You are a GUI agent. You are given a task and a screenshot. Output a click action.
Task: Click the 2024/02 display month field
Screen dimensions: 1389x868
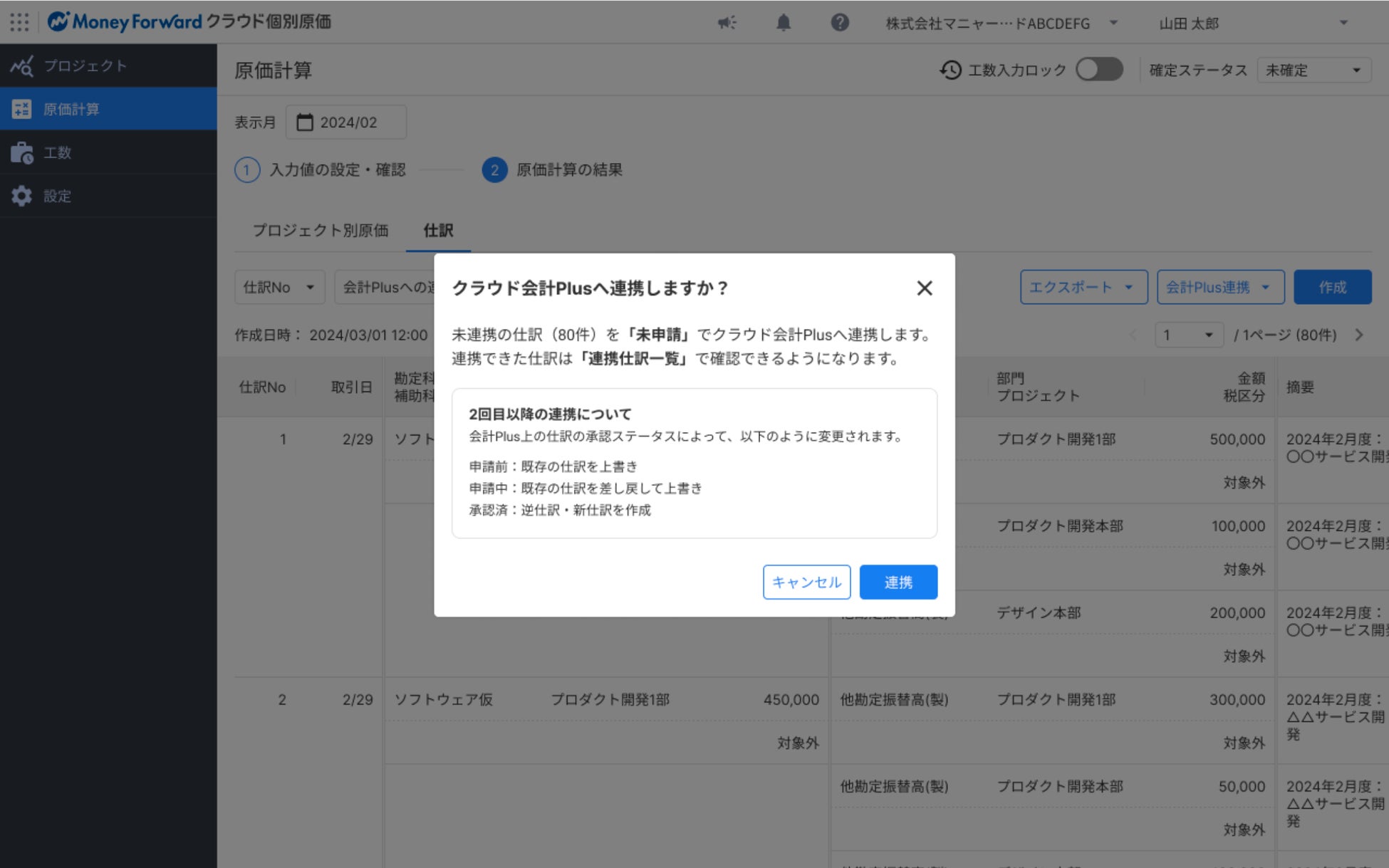coord(346,122)
